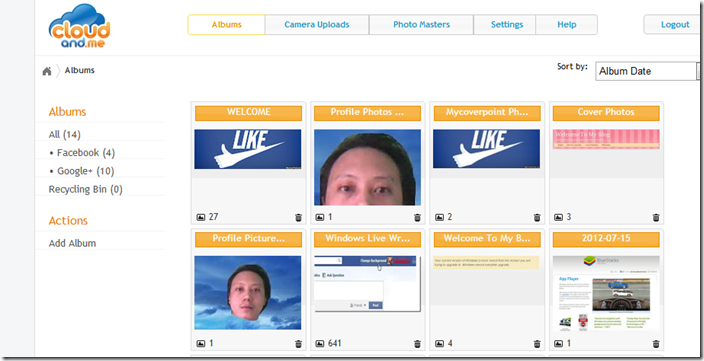This screenshot has width=704, height=361.
Task: Click photo count icon on Profile Picture... album
Action: (x=201, y=344)
